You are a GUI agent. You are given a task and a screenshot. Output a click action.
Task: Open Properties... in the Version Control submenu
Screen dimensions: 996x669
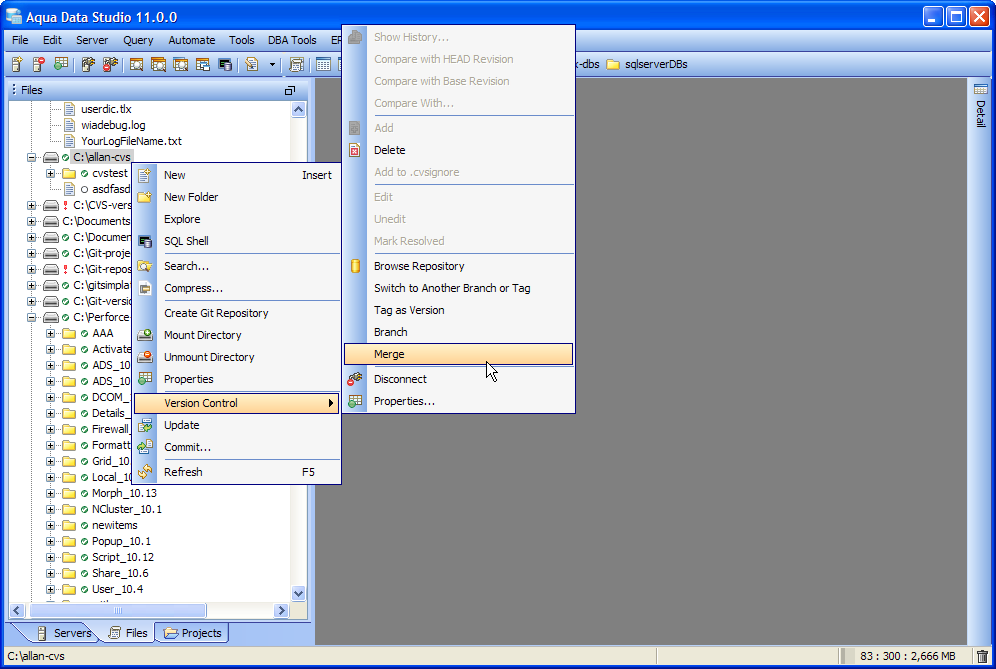pyautogui.click(x=458, y=402)
